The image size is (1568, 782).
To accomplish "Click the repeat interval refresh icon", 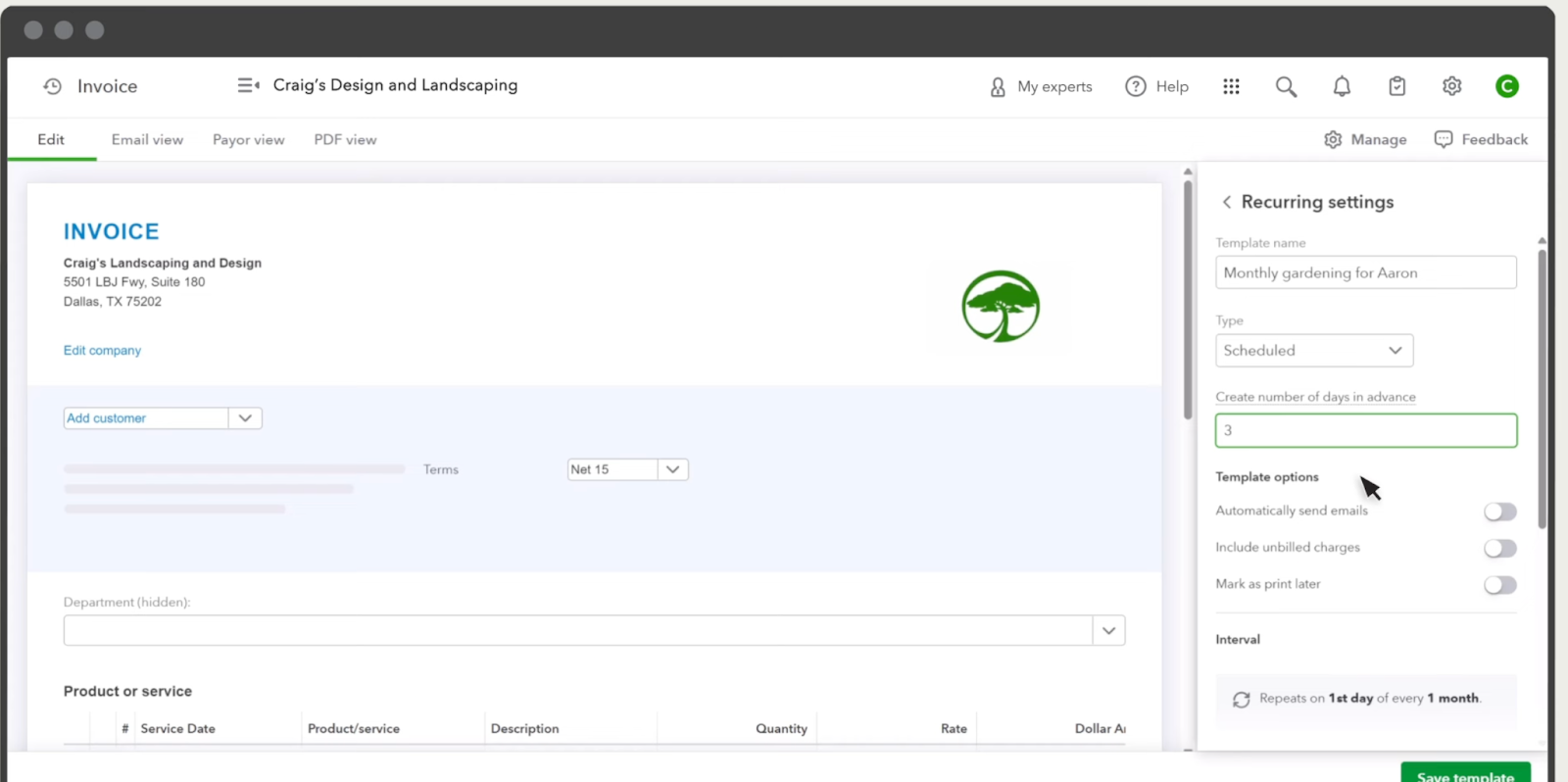I will 1242,699.
